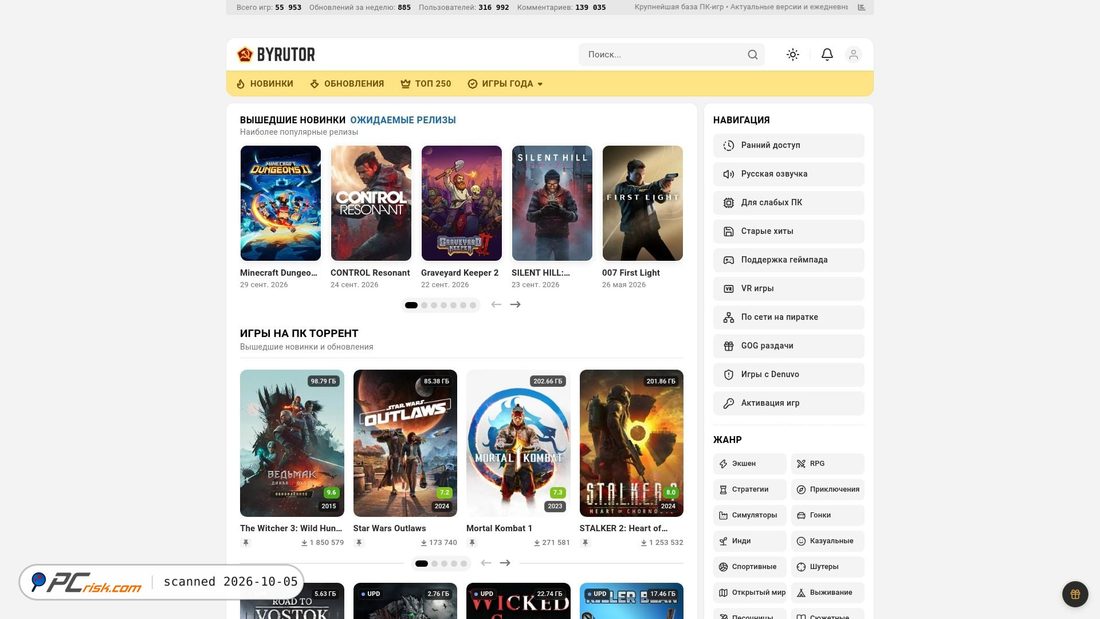
Task: Open Старые хиты navigation item
Action: click(x=789, y=232)
